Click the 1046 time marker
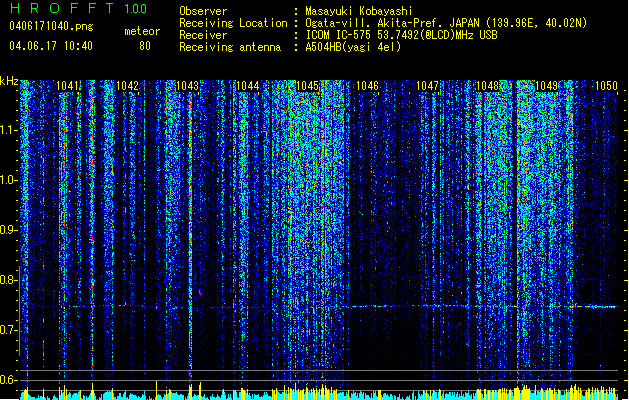 point(367,86)
